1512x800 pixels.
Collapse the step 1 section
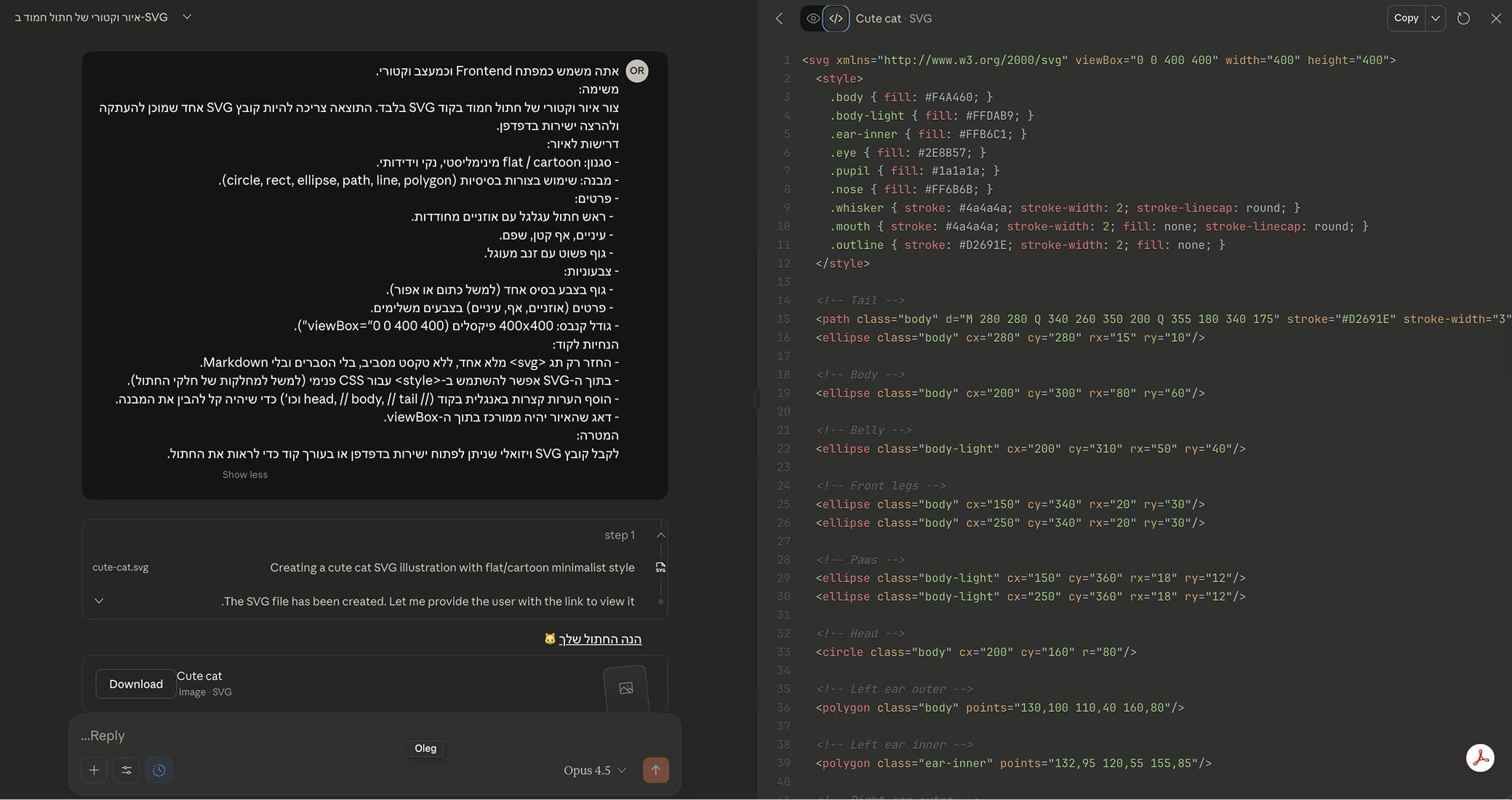[x=660, y=535]
